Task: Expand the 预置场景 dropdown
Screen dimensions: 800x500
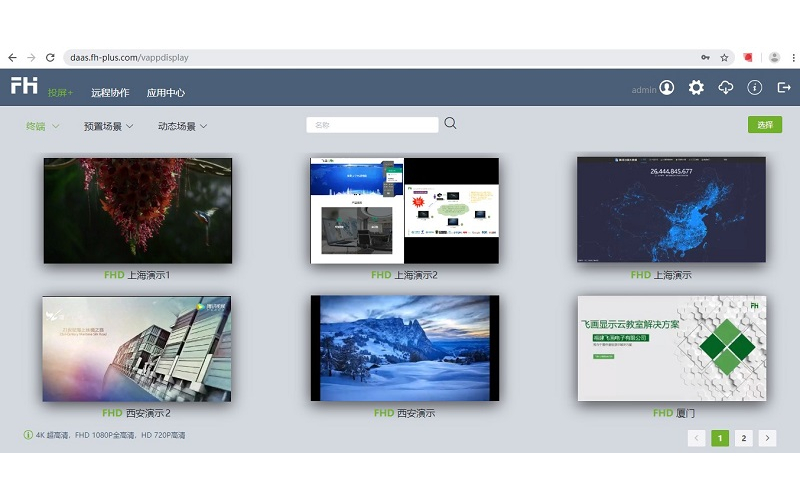Action: (108, 127)
